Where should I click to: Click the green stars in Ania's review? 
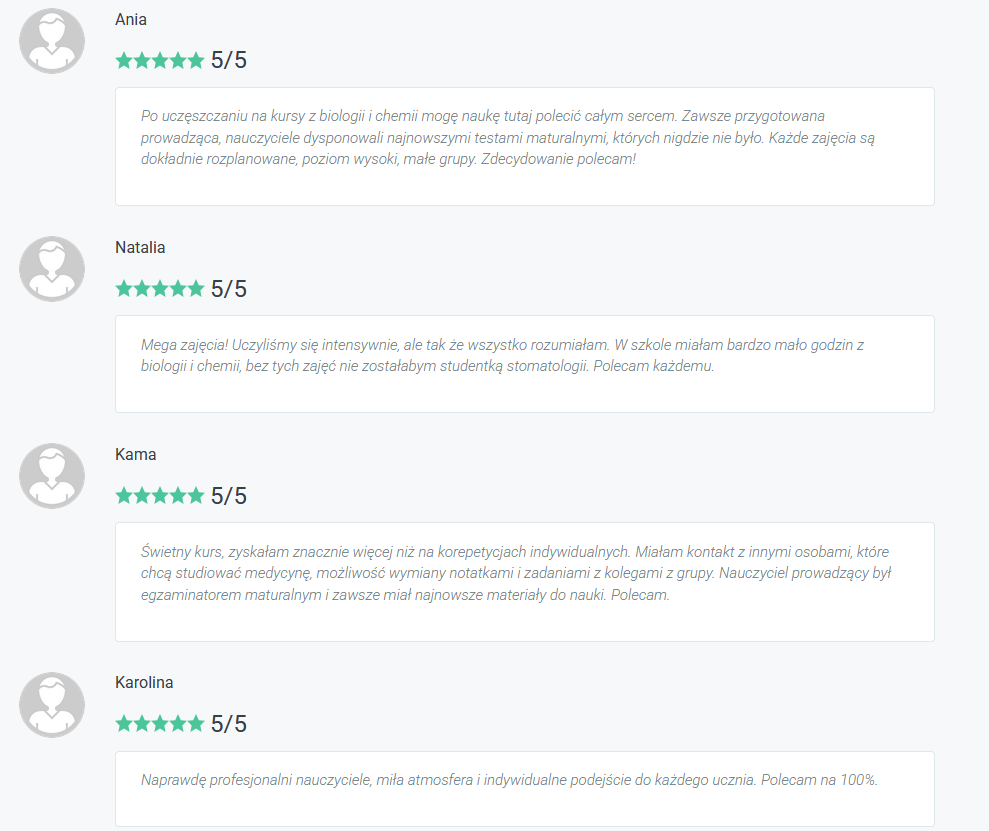(x=159, y=61)
